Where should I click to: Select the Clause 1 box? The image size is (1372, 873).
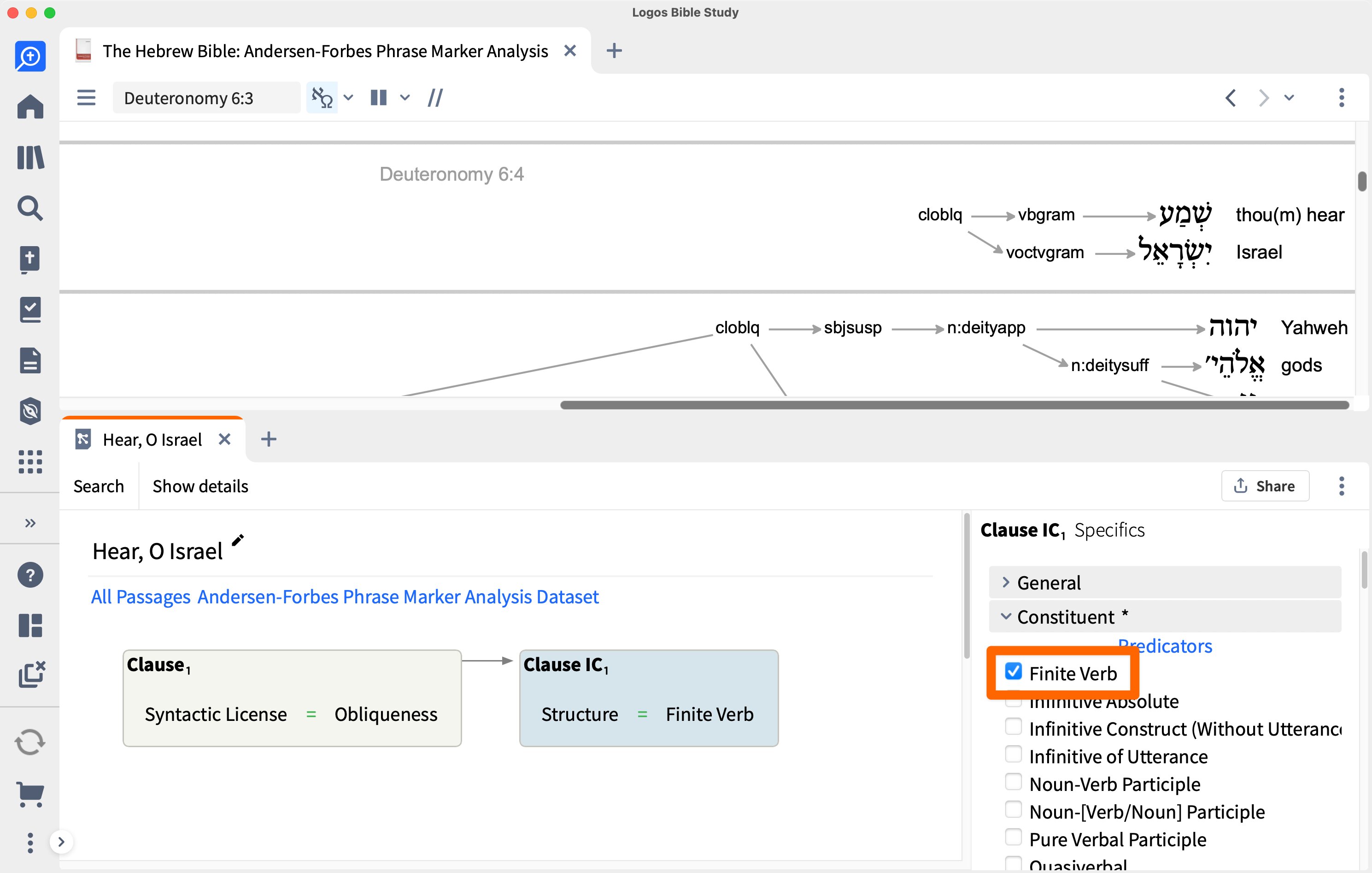tap(292, 698)
